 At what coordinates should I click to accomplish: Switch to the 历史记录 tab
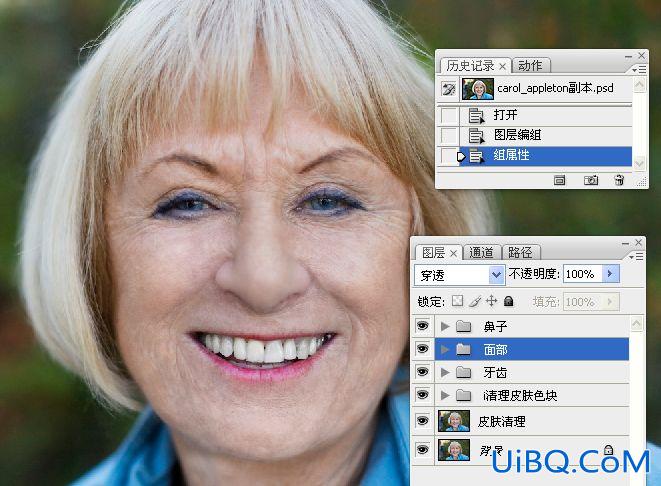click(x=470, y=66)
